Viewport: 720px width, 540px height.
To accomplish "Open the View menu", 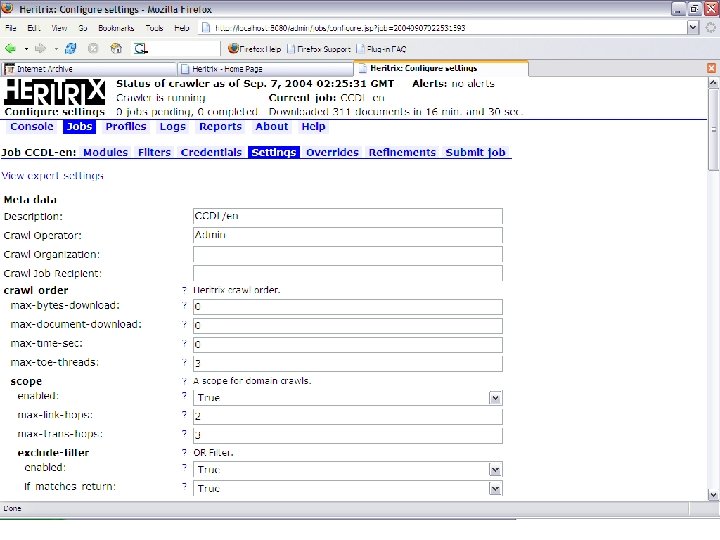I will 59,28.
